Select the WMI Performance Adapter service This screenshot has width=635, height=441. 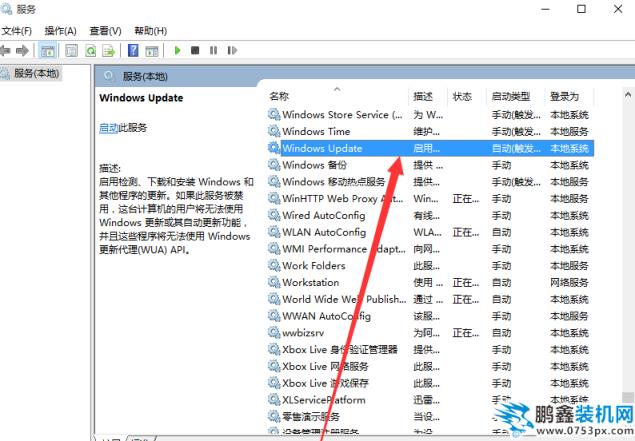tap(430, 249)
